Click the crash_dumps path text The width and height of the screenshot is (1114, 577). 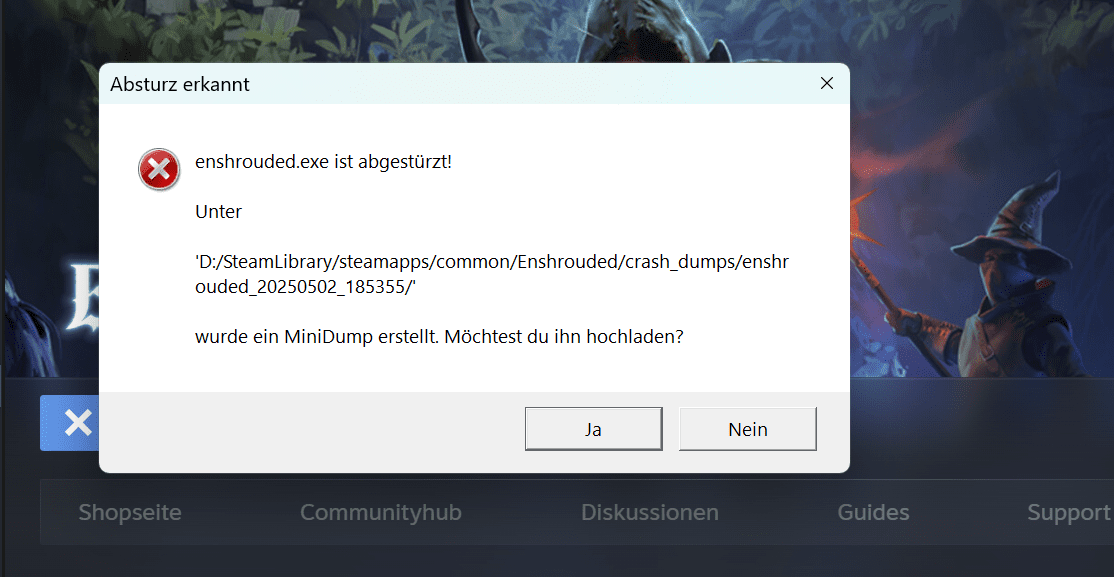[492, 275]
